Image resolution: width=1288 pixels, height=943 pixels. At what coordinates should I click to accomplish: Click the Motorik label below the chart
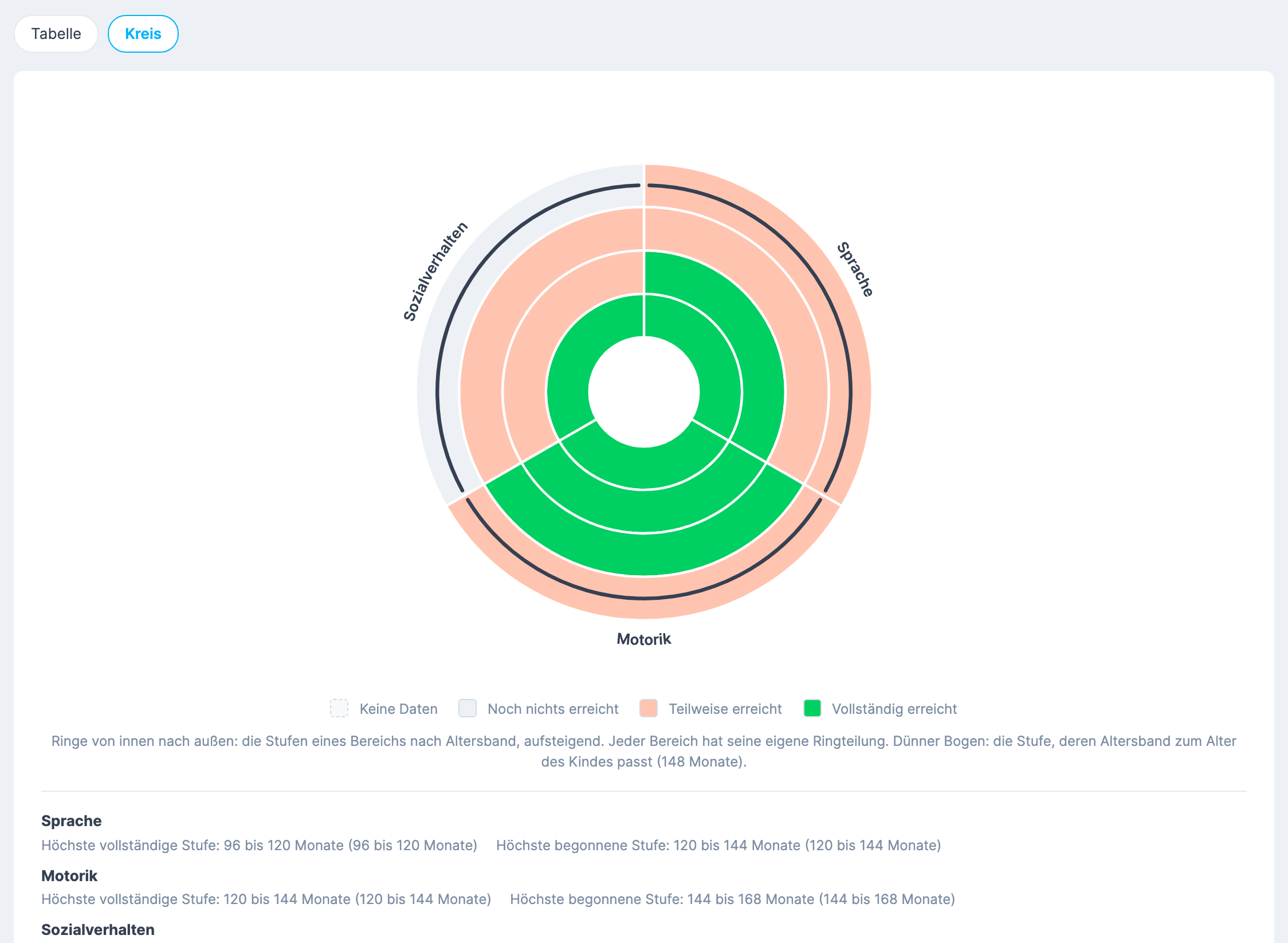tap(643, 639)
